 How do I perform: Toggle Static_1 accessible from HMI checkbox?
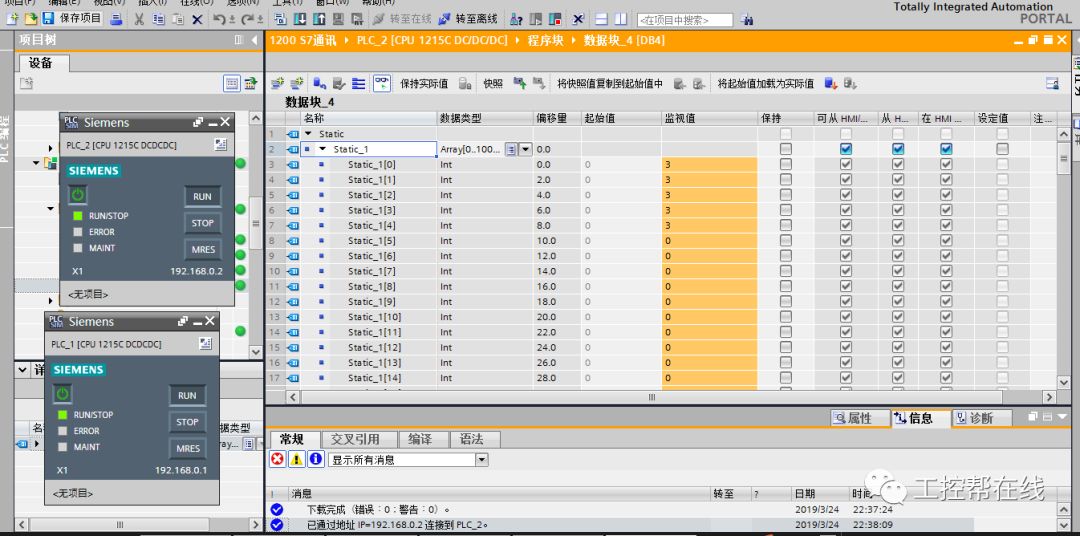[x=846, y=149]
